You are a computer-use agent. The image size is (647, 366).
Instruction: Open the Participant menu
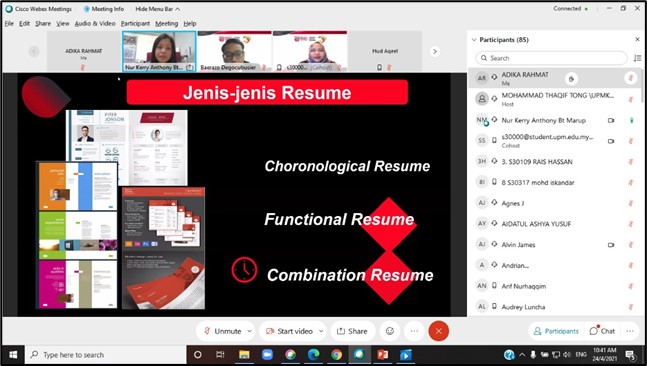click(135, 24)
